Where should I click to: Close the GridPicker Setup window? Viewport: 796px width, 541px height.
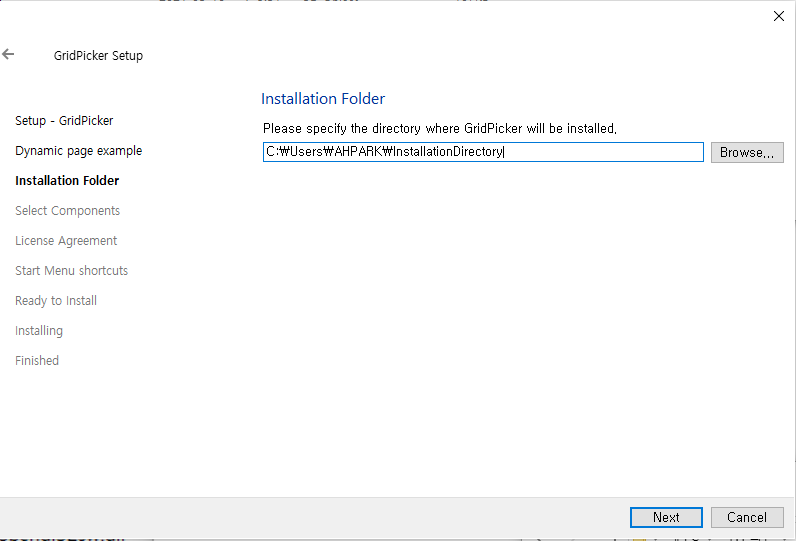pos(779,16)
